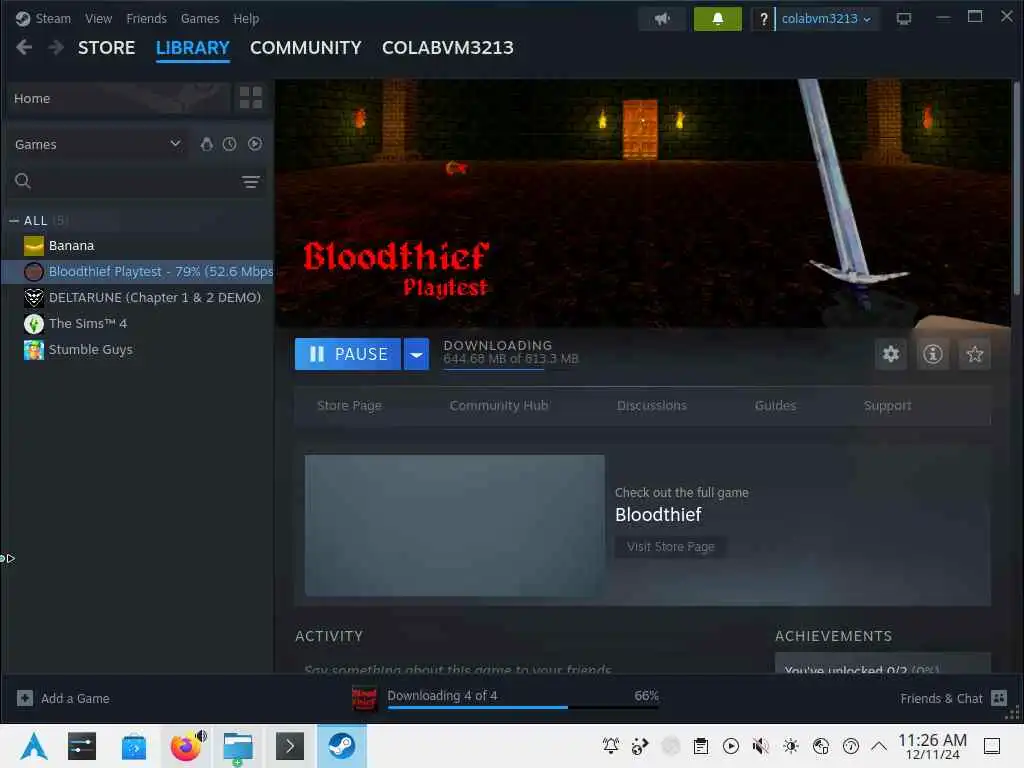Toggle sort by recent activity clock

tap(229, 144)
